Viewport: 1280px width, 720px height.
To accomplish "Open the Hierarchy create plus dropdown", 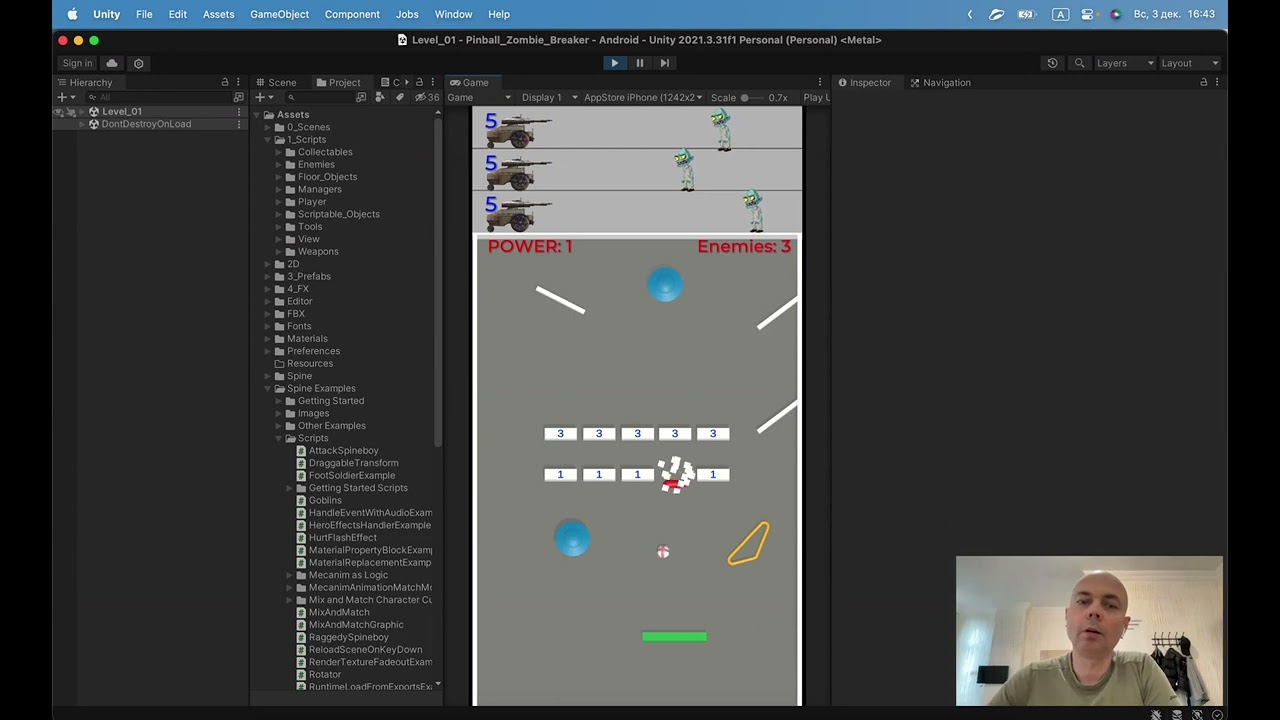I will pos(66,97).
